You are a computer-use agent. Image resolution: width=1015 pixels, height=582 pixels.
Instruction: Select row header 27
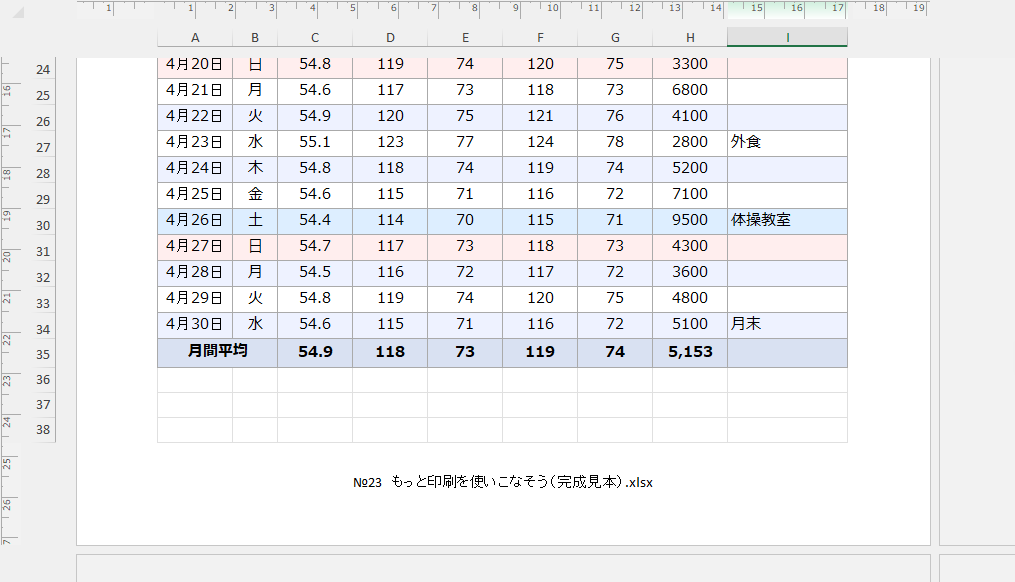tap(43, 148)
